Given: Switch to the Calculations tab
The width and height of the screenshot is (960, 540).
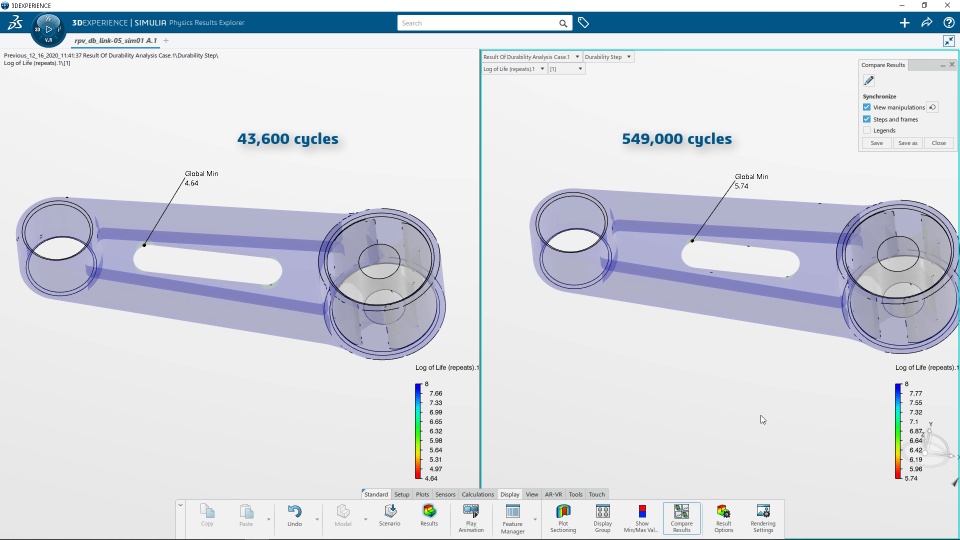Looking at the screenshot, I should (x=478, y=494).
